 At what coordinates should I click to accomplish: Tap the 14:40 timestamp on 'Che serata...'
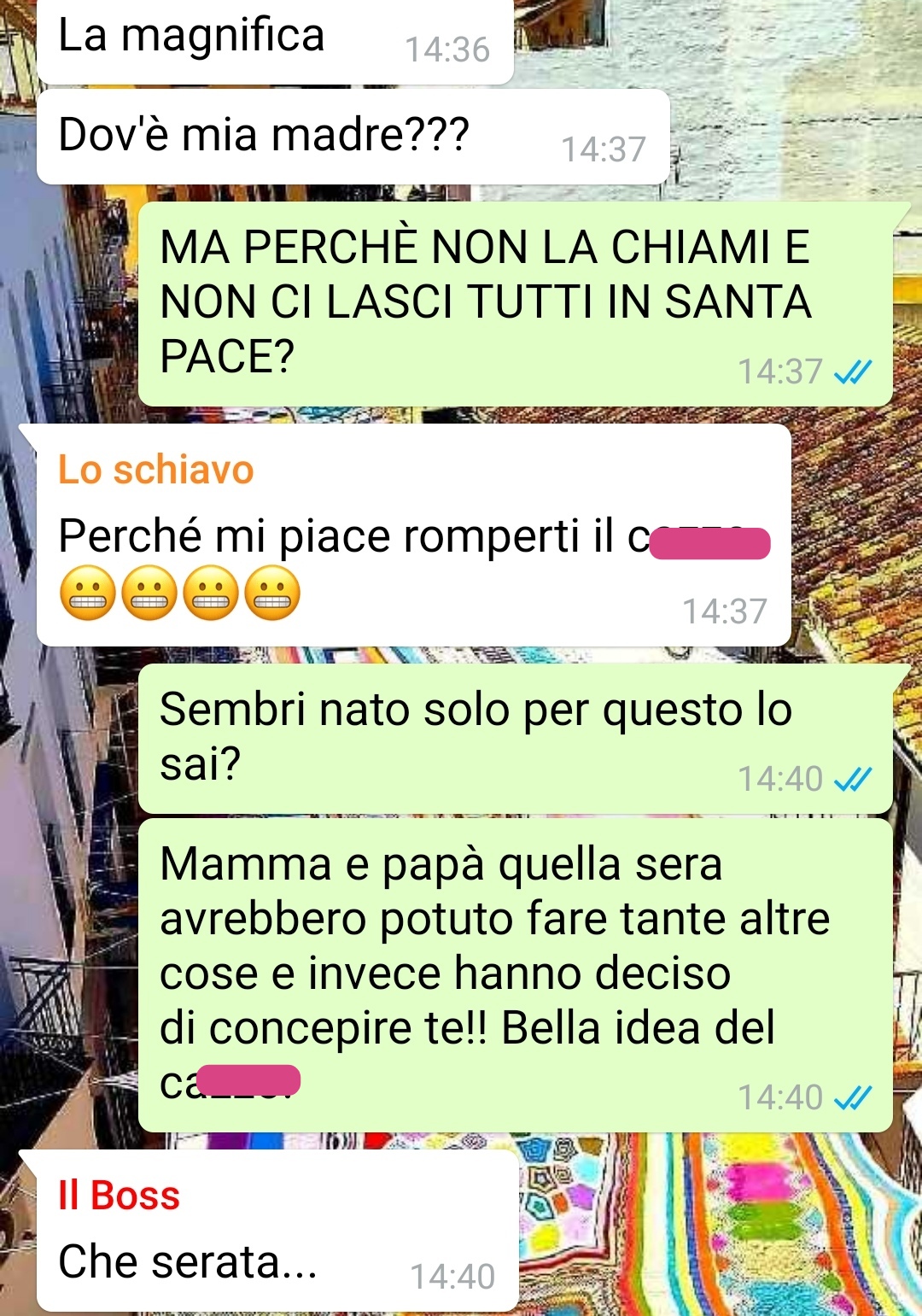pyautogui.click(x=452, y=1277)
